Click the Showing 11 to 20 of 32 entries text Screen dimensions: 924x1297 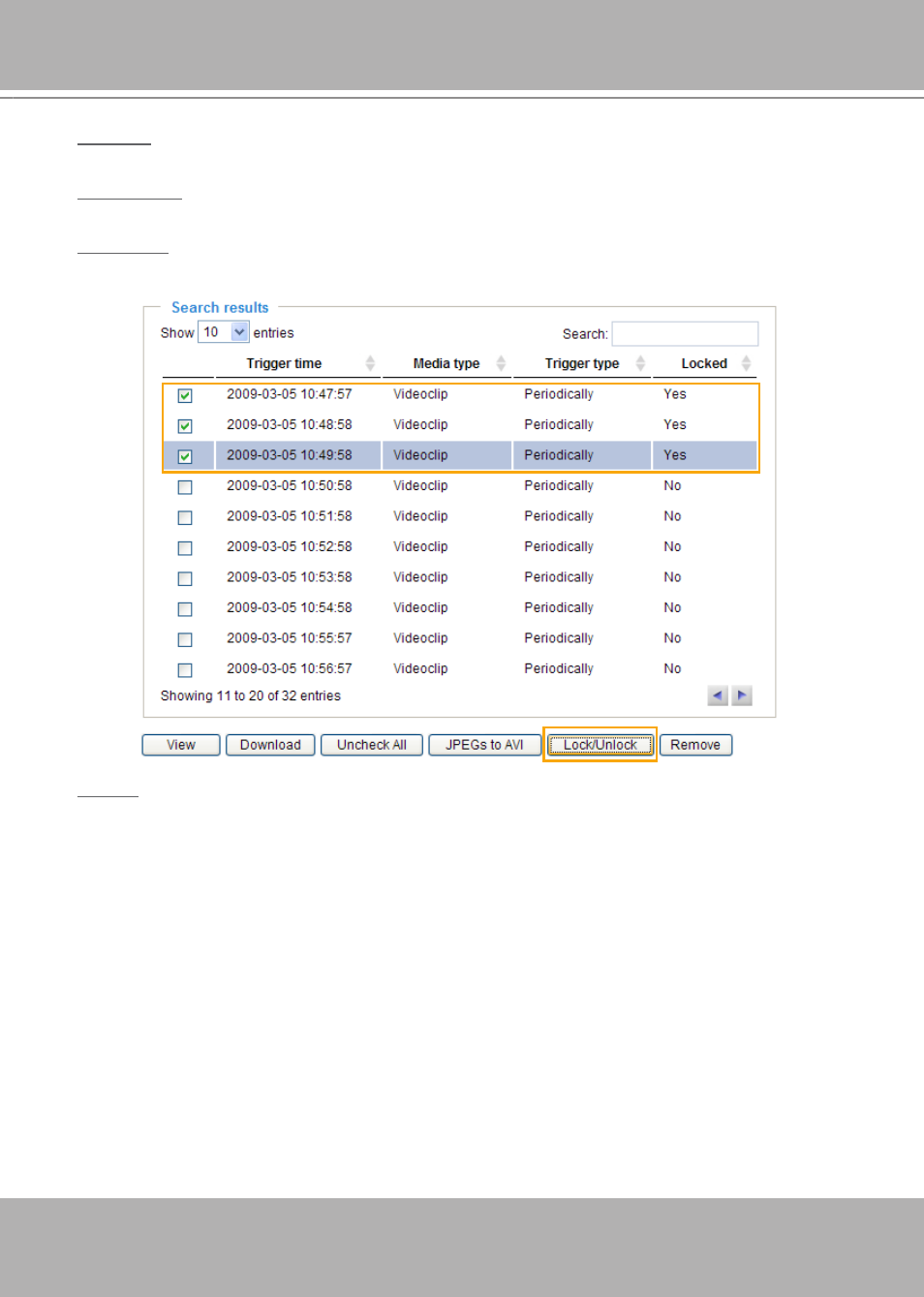251,696
